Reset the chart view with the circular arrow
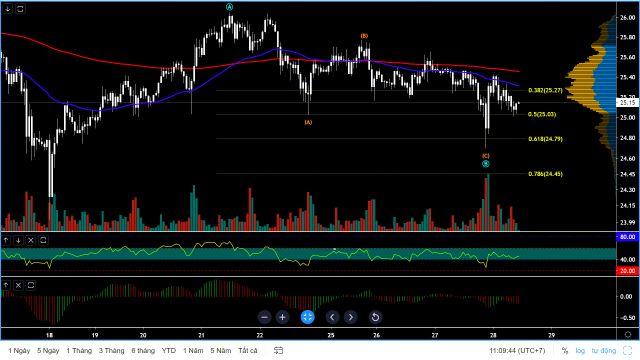Screen dimensions: 640x360 pos(375,317)
